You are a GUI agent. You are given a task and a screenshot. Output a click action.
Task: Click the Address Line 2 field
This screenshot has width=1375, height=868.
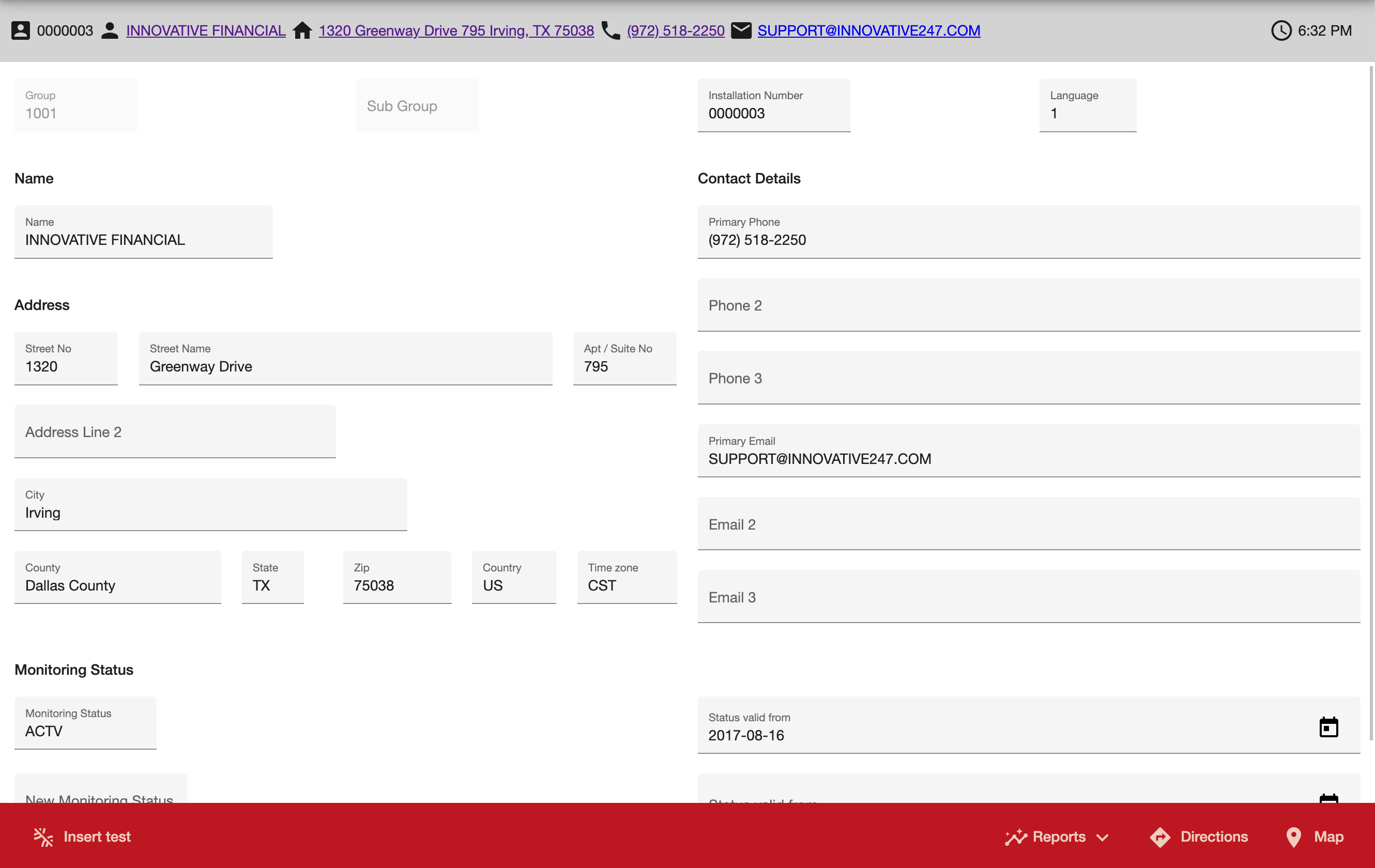tap(175, 431)
